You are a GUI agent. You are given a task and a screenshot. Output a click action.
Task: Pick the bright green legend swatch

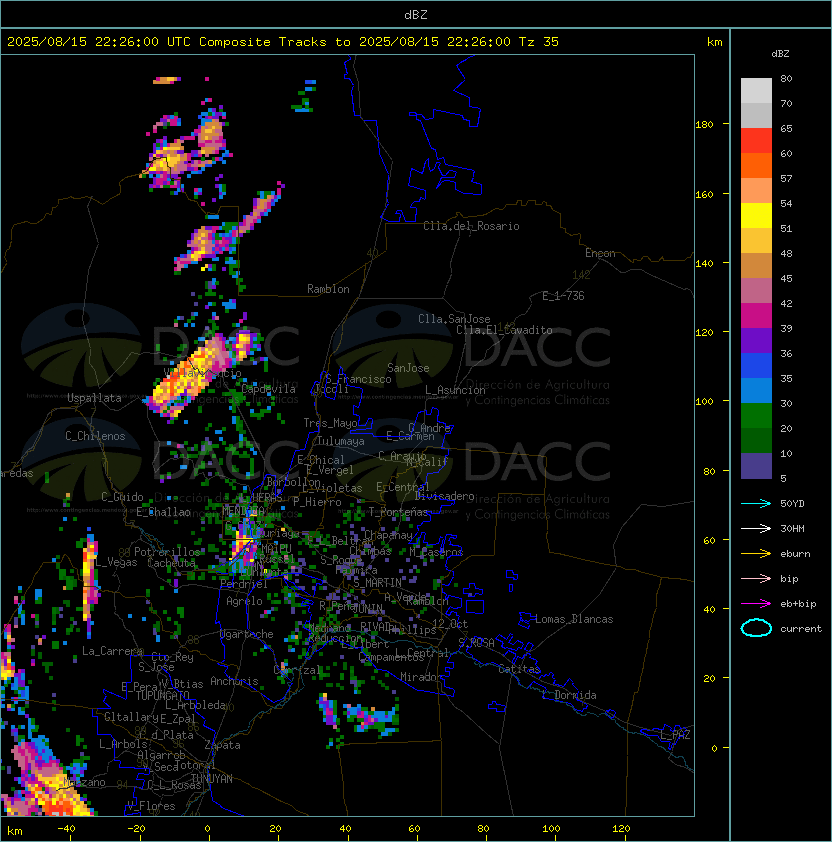pyautogui.click(x=756, y=416)
